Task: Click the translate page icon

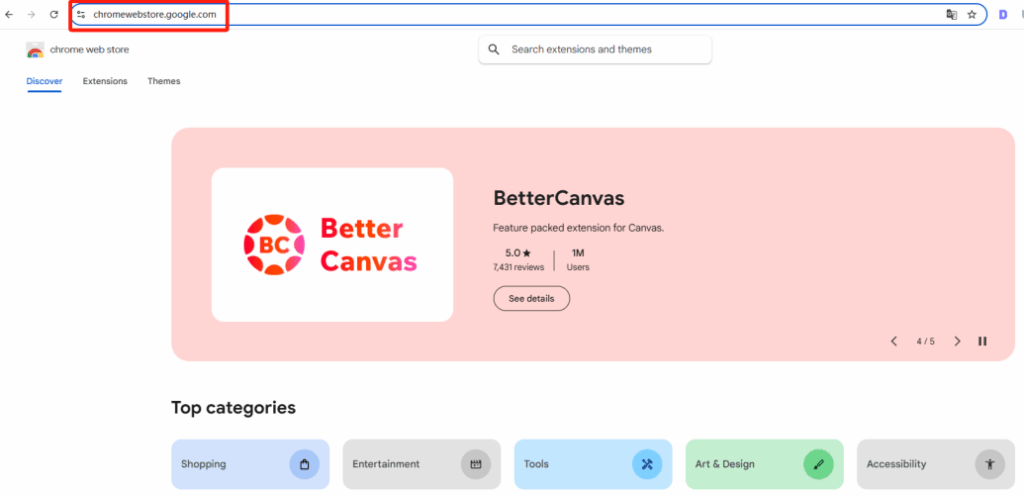Action: (952, 14)
